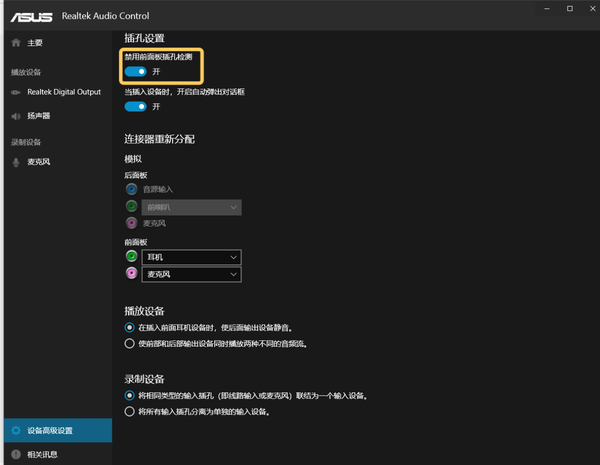The image size is (600, 465).
Task: Open the rear panel 前喇叭 dropdown
Action: click(192, 207)
